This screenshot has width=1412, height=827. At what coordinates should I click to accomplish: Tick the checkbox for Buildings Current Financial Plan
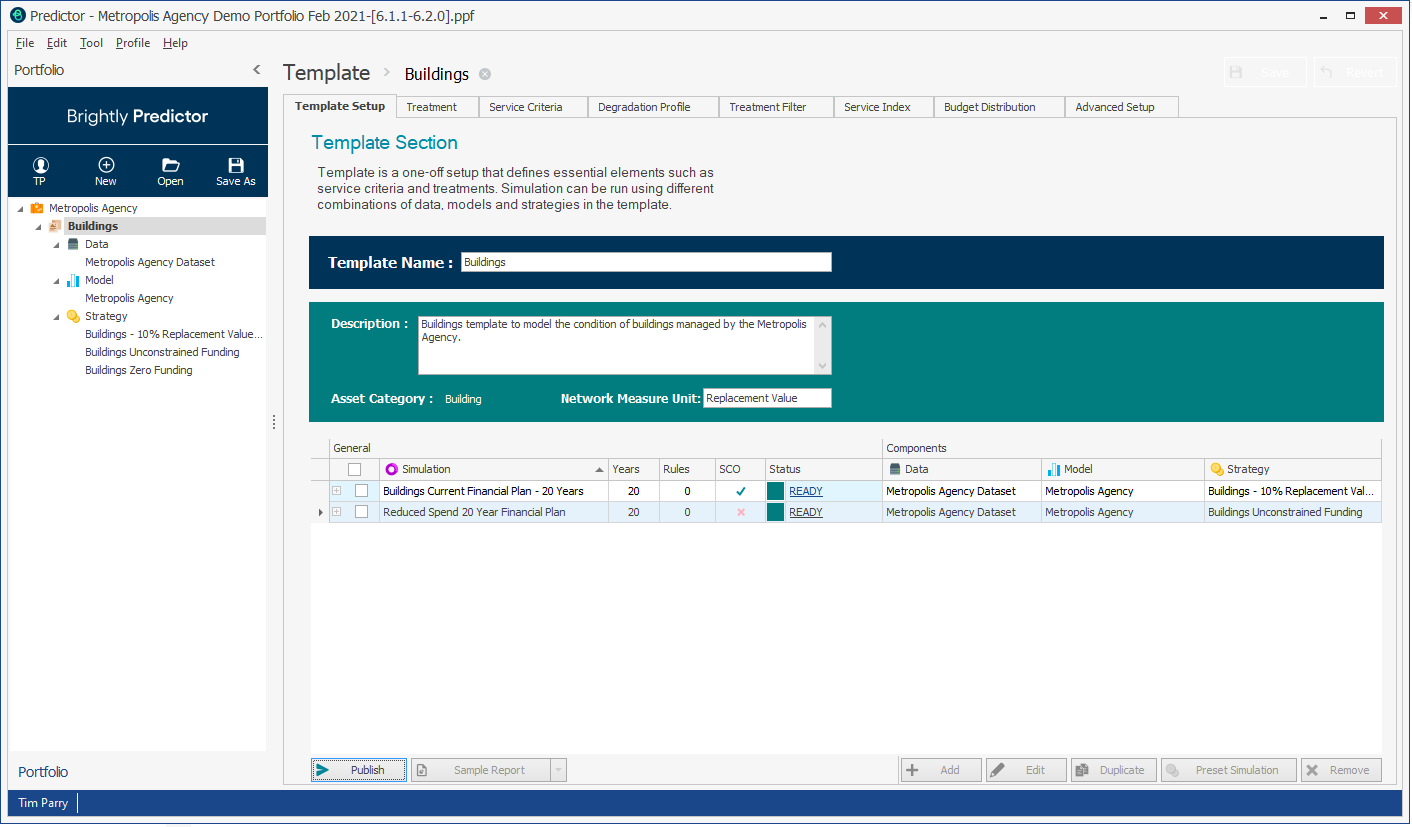pyautogui.click(x=361, y=491)
